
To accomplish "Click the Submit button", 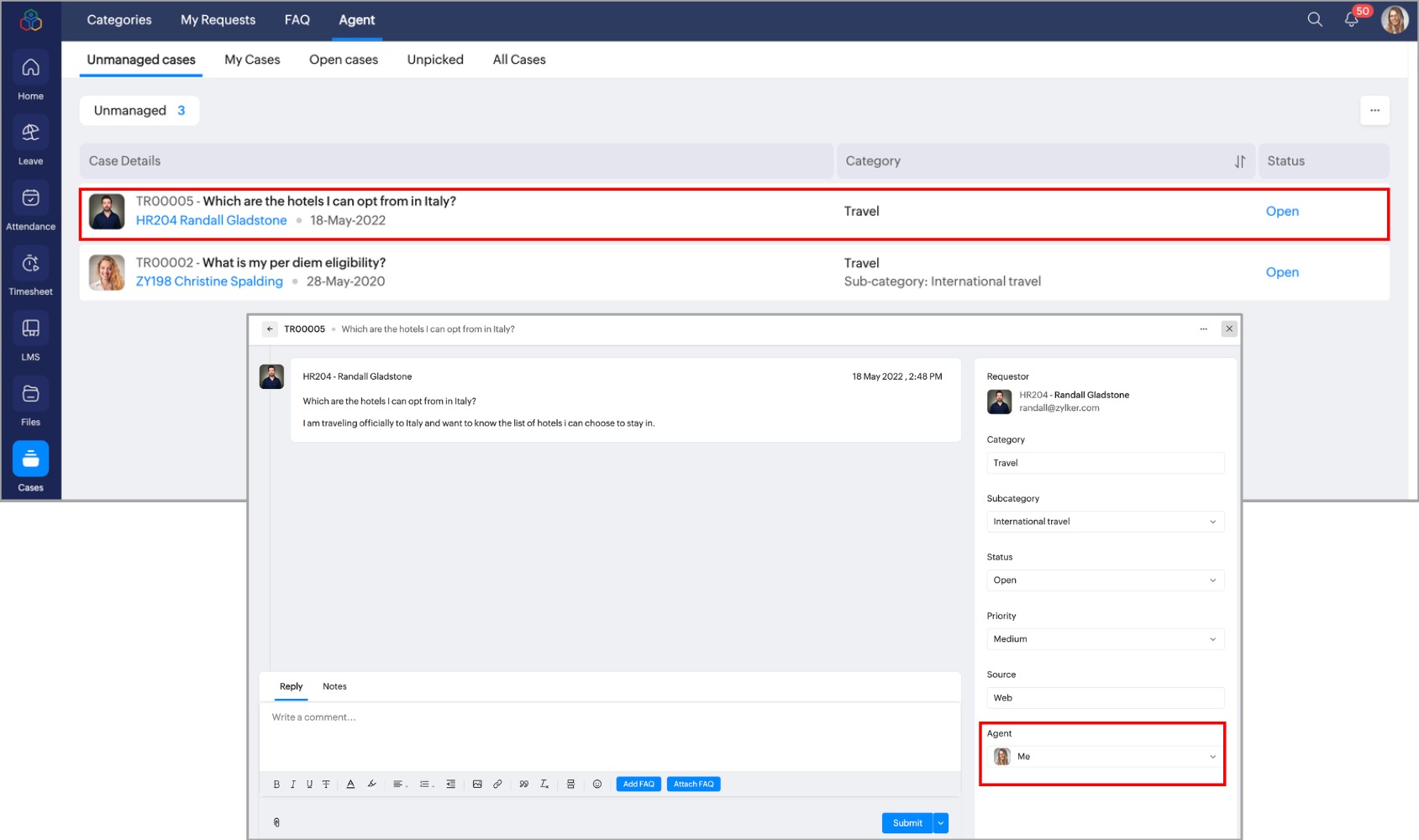I will coord(907,823).
